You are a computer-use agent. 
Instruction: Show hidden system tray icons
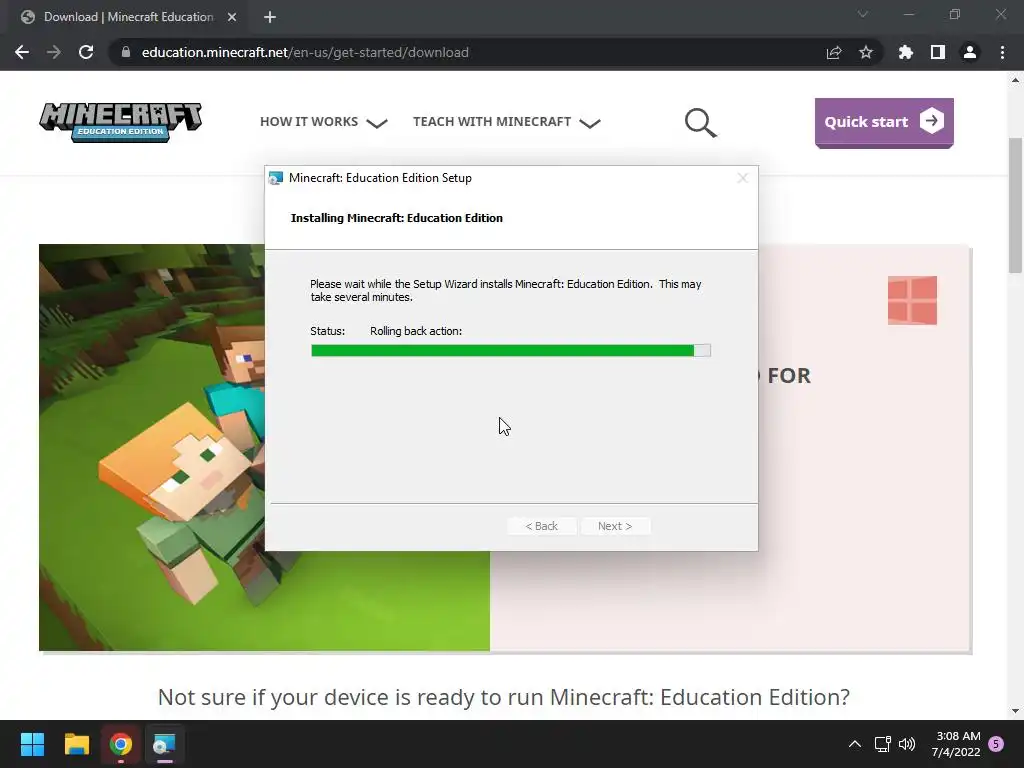coord(854,744)
